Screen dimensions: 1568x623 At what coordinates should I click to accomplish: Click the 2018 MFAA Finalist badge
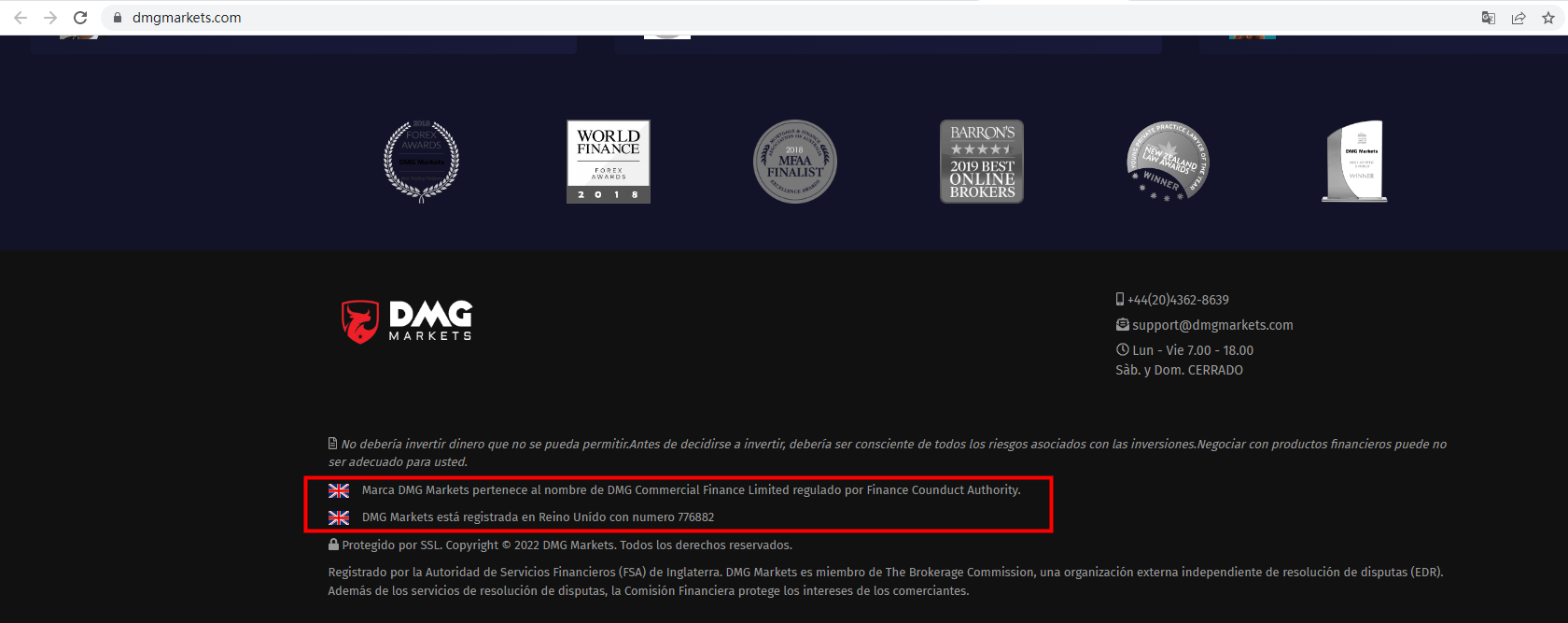pos(795,161)
